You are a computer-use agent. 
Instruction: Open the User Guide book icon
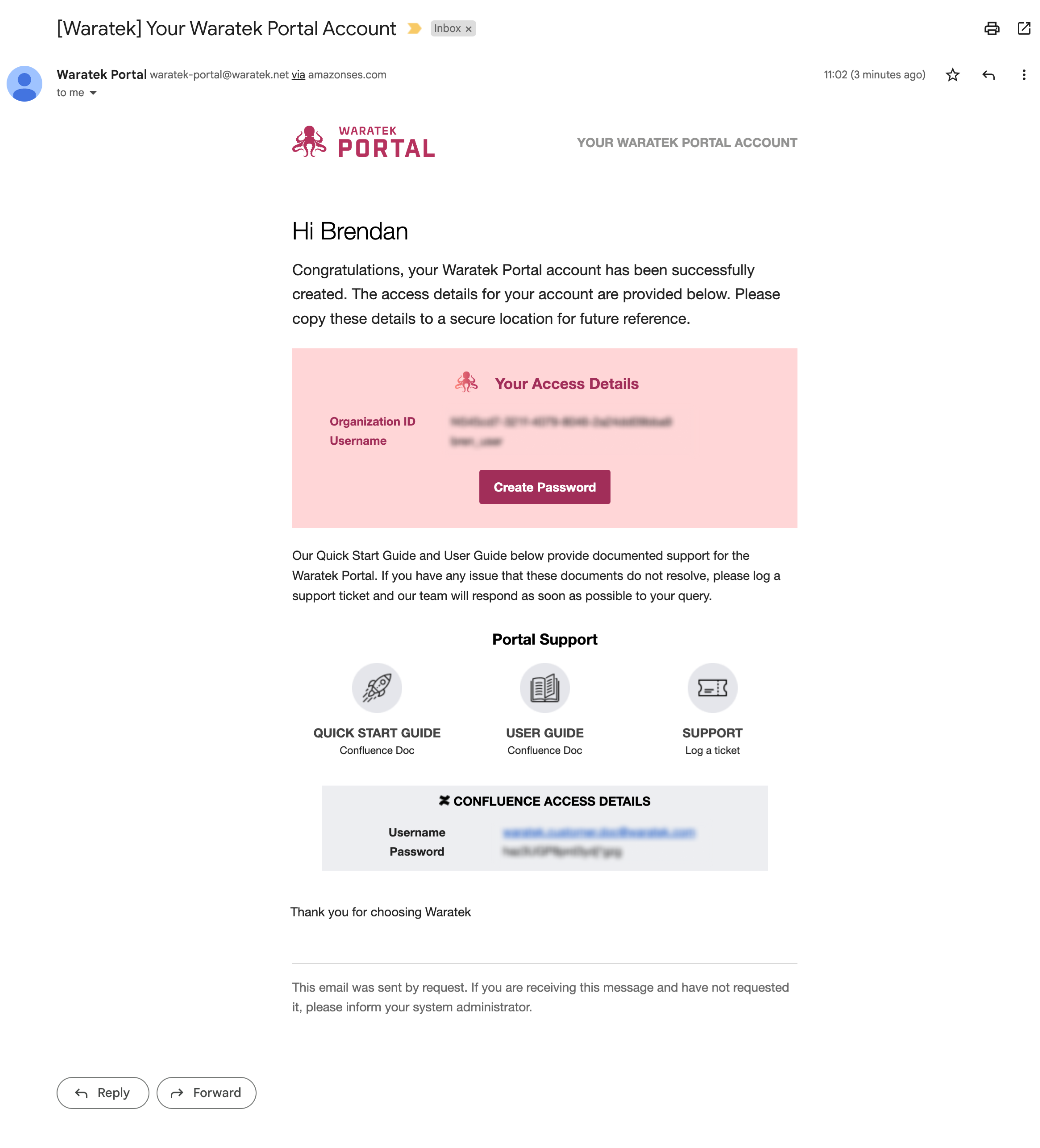(545, 687)
